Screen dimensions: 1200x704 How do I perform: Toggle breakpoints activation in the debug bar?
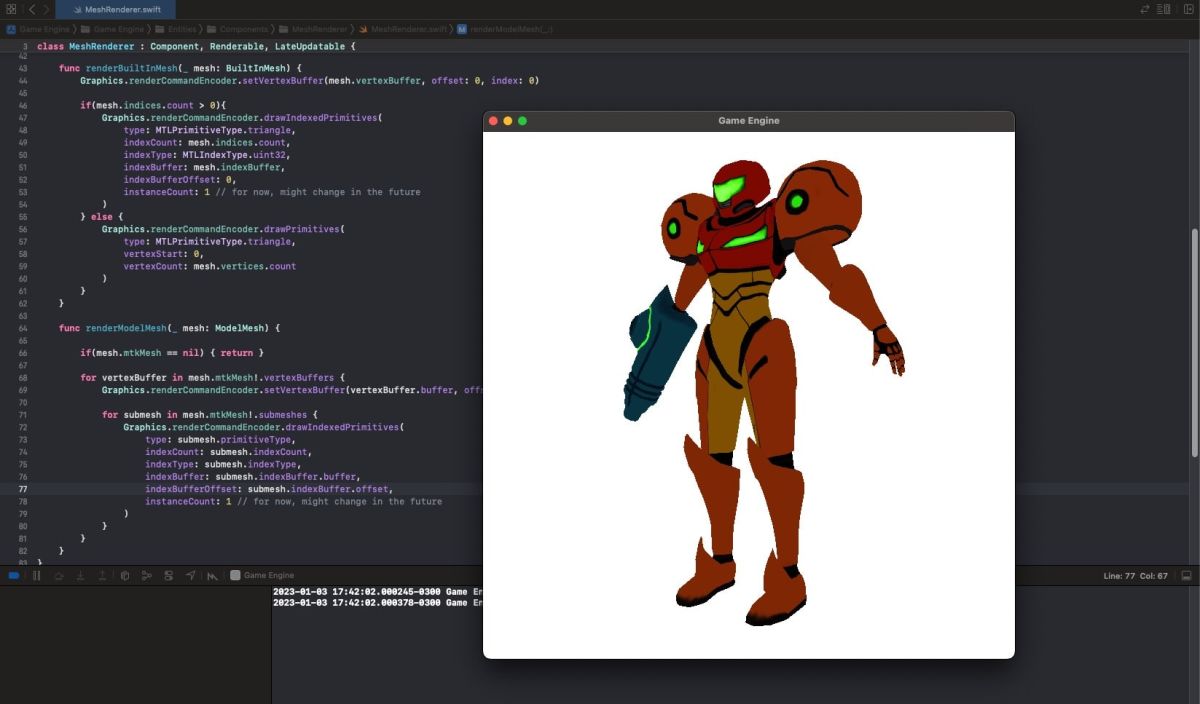pyautogui.click(x=14, y=576)
